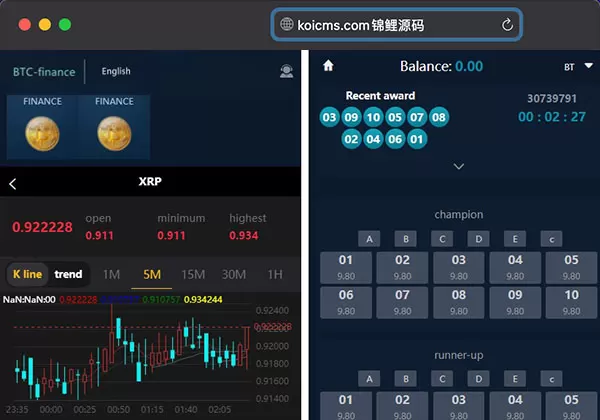Select the second FINANCE bitcoin coin
The image size is (600, 420).
point(113,132)
